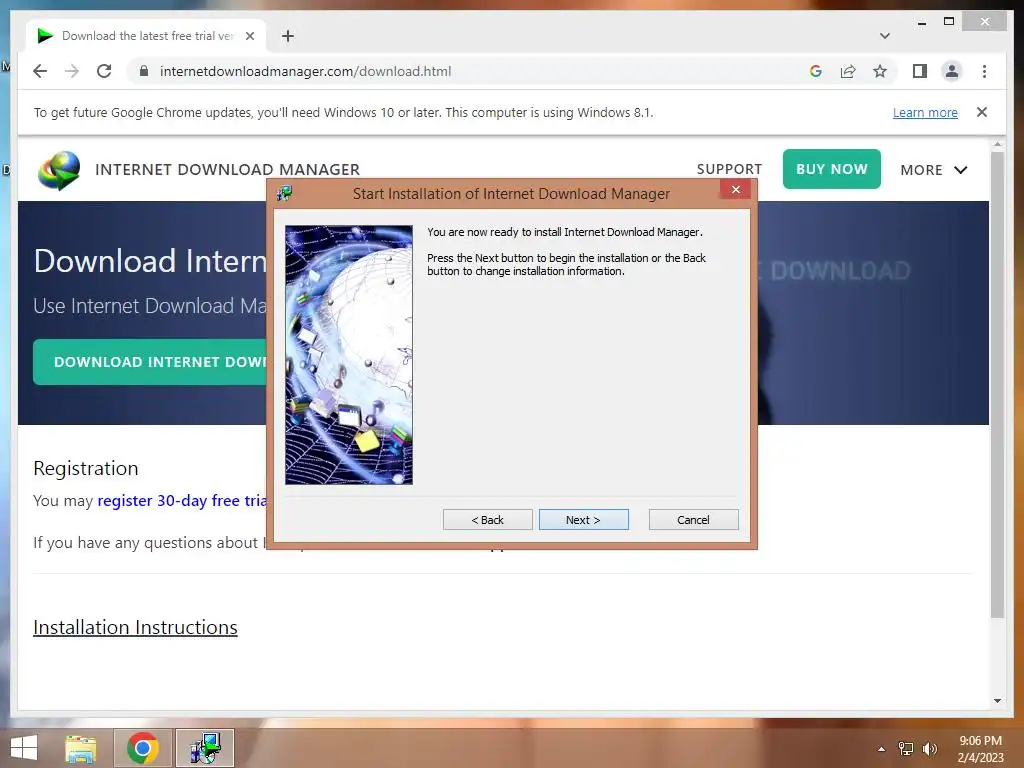Open File Explorer from taskbar
The width and height of the screenshot is (1024, 768).
click(x=80, y=748)
